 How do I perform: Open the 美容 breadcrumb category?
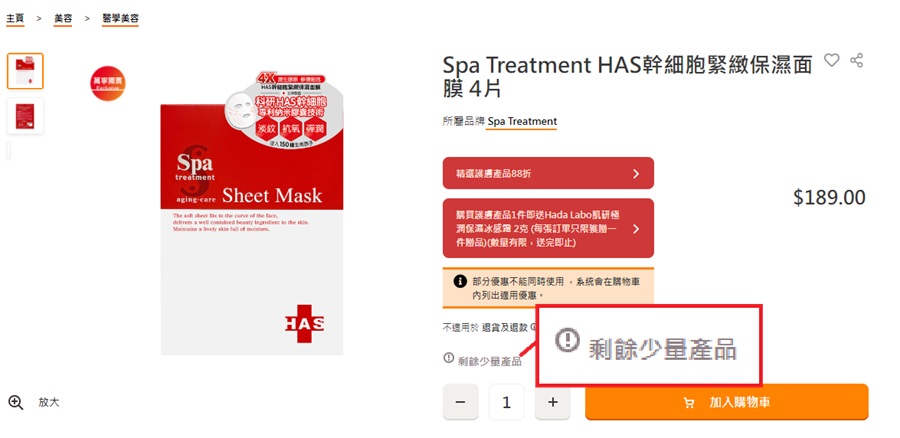[x=63, y=18]
